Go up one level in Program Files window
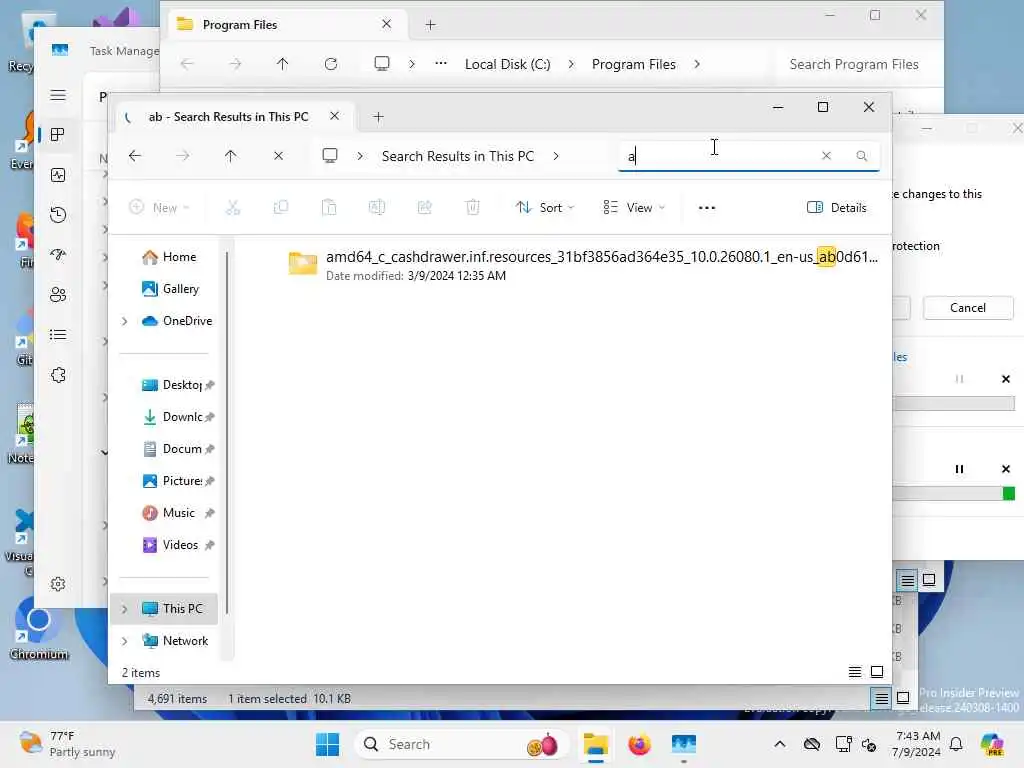The height and width of the screenshot is (768, 1024). 282,64
